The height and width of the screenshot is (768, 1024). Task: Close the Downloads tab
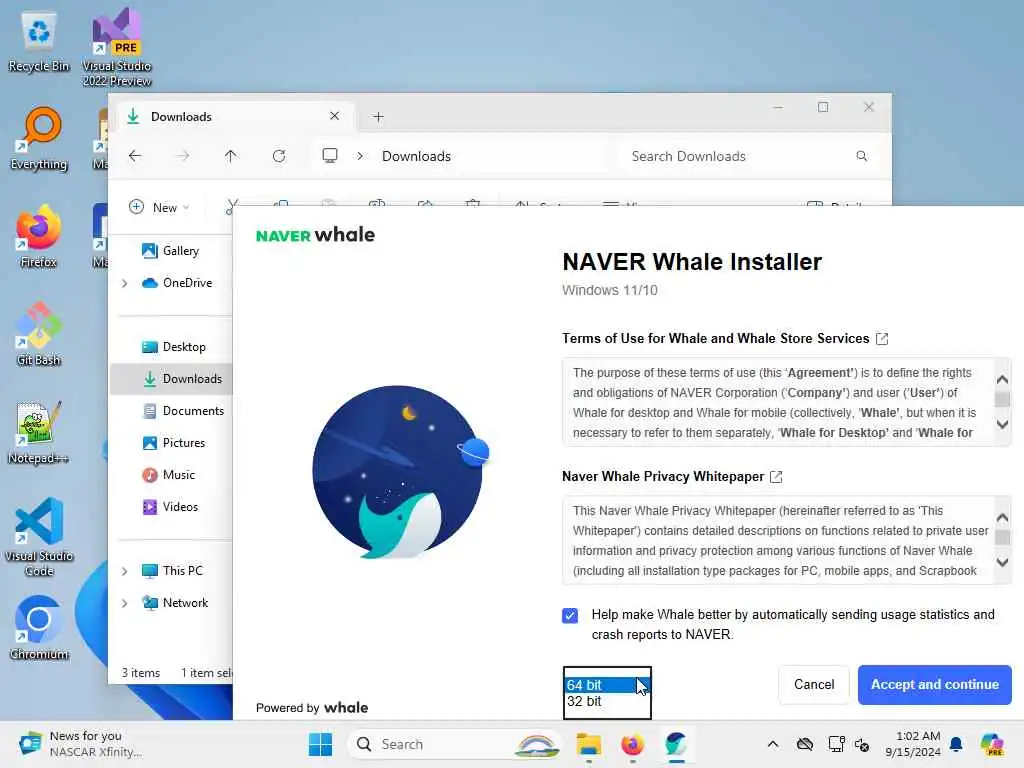tap(334, 116)
